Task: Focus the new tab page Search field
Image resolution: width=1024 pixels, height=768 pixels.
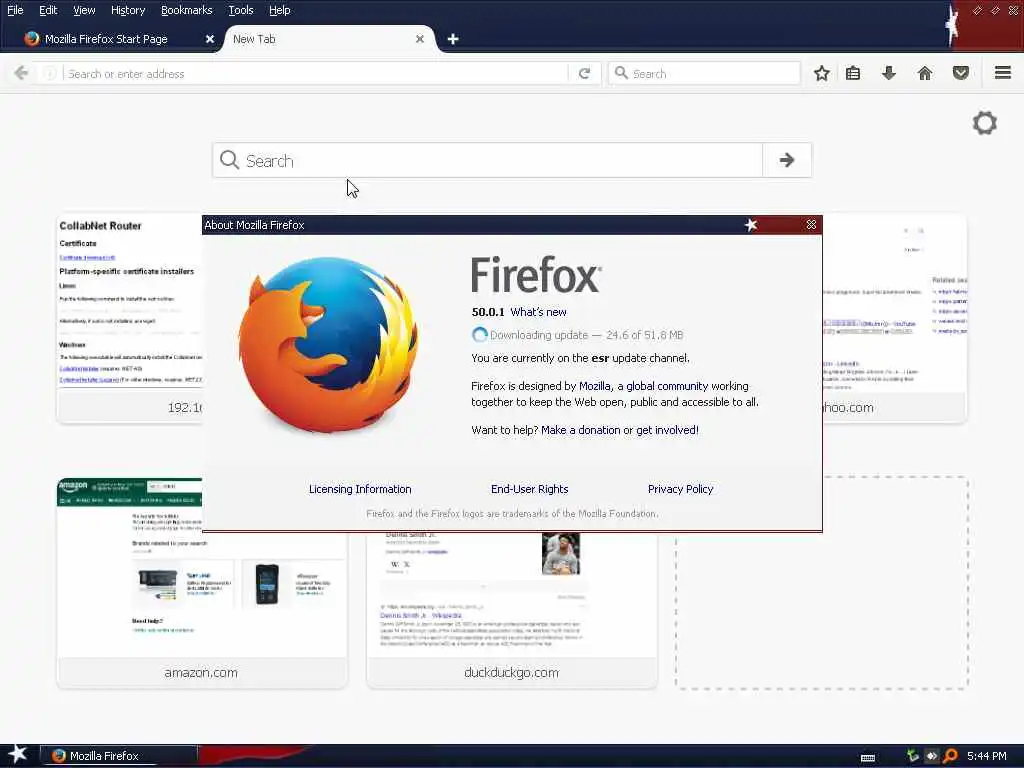Action: point(487,160)
